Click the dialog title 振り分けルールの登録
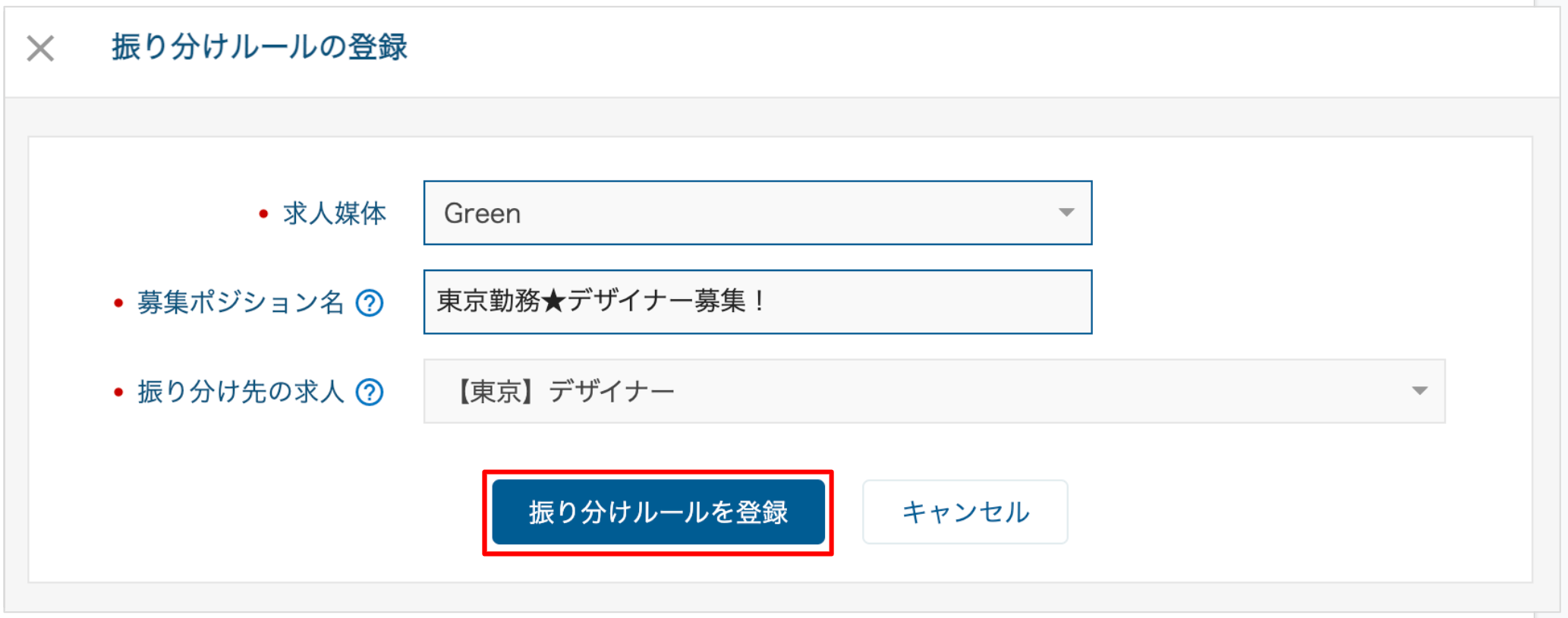 [x=260, y=47]
